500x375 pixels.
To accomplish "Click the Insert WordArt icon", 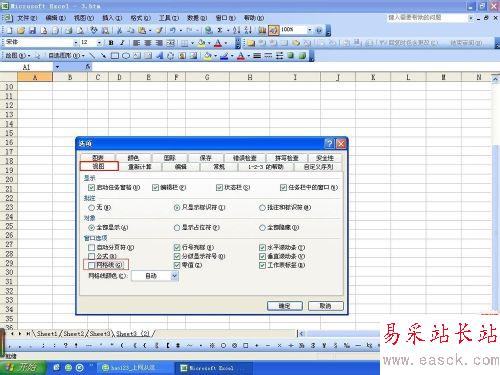I will click(x=160, y=56).
